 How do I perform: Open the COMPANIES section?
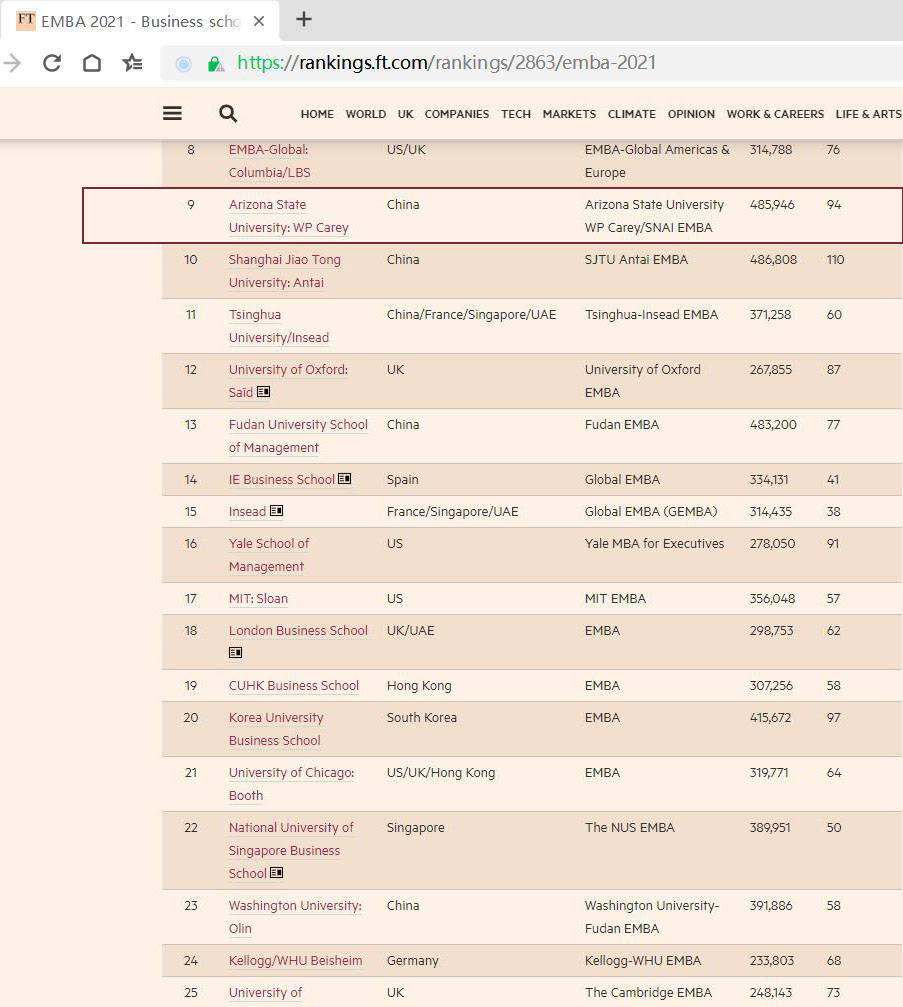(x=457, y=114)
